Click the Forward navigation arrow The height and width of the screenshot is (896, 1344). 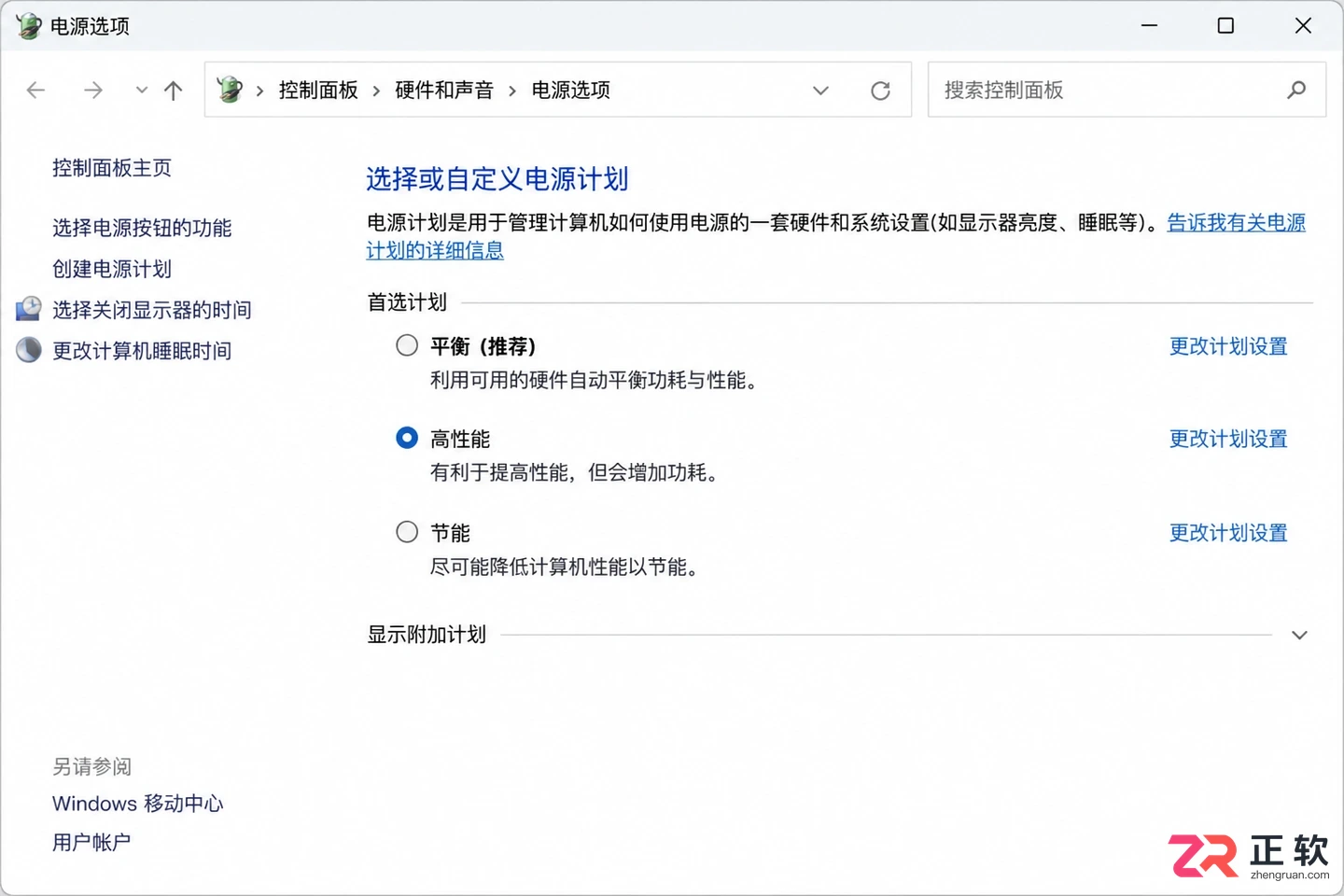point(93,91)
